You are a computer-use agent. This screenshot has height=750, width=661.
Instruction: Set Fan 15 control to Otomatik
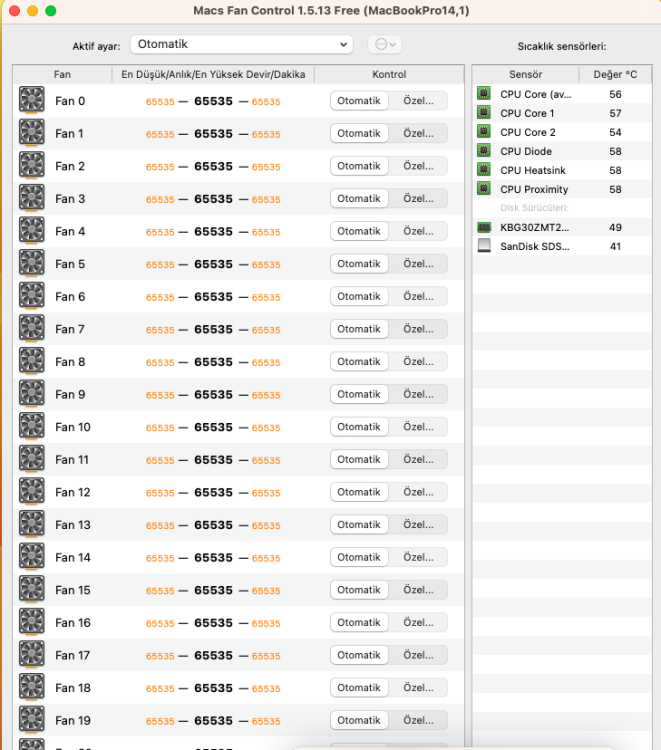coord(359,590)
